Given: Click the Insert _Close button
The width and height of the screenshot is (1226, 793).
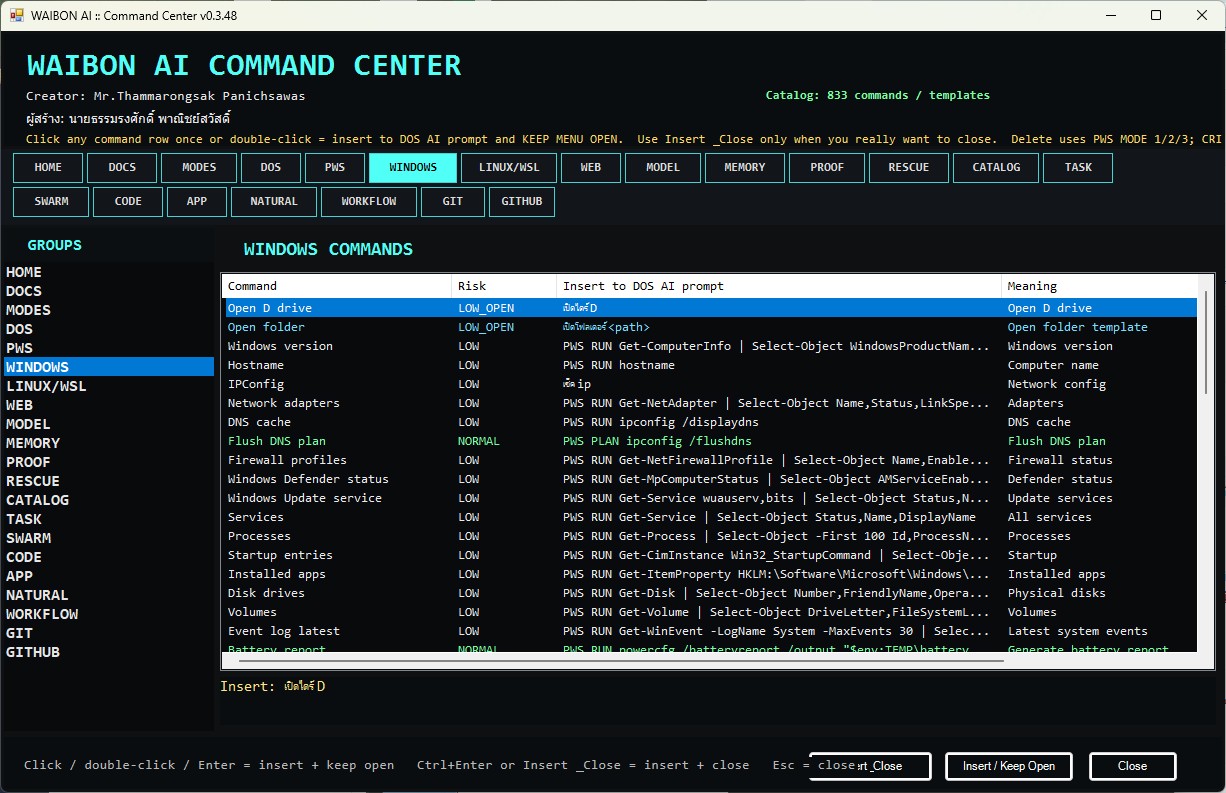Looking at the screenshot, I should [x=870, y=766].
